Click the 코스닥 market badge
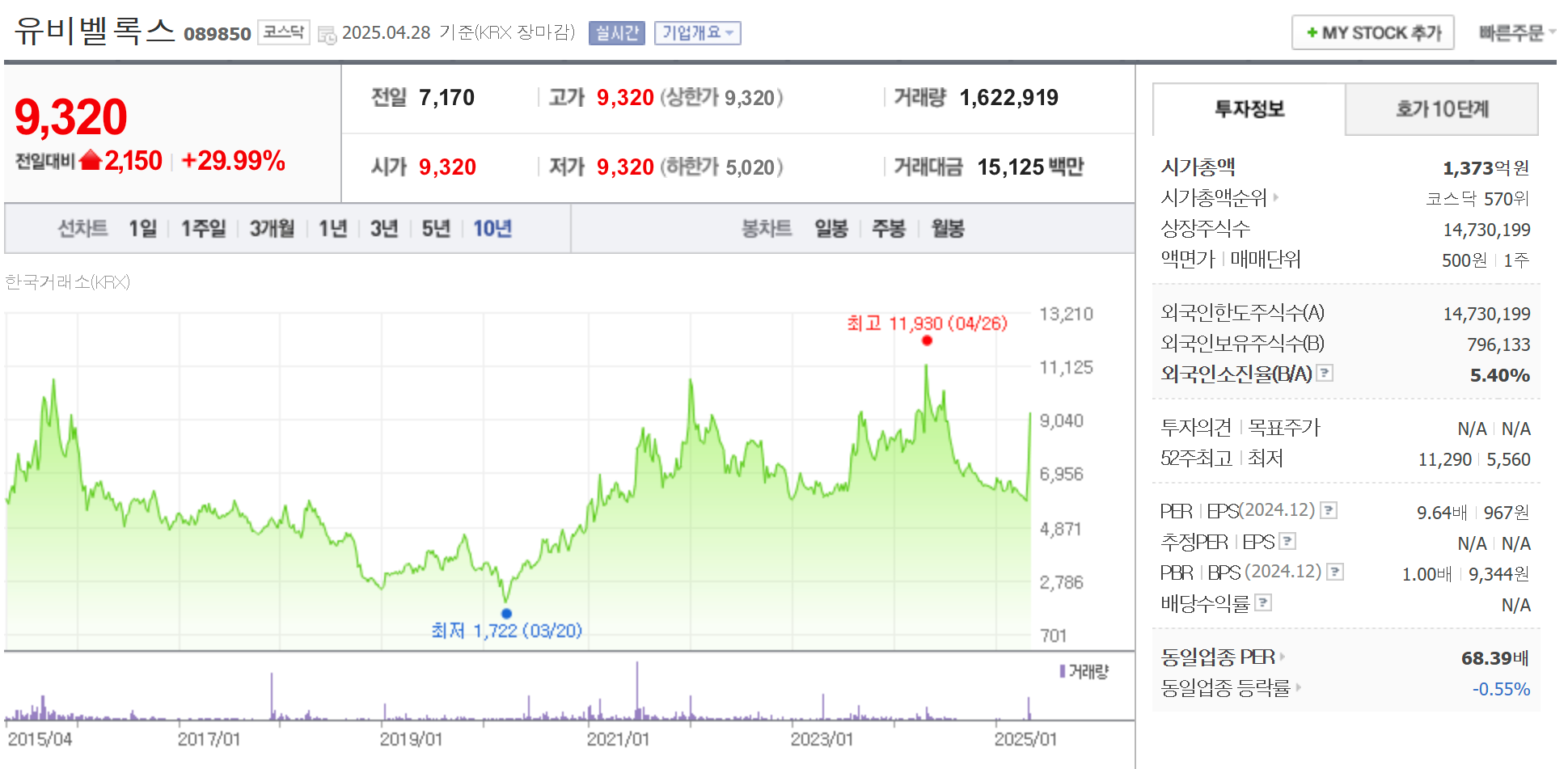 (x=284, y=32)
